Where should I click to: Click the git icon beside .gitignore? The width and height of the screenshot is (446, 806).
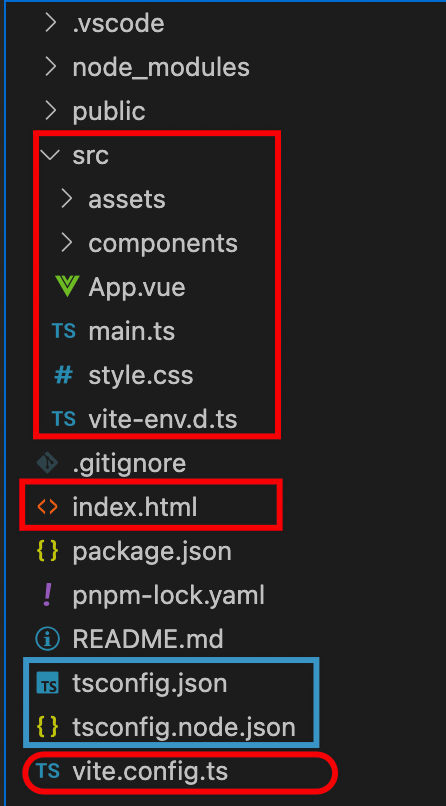click(x=47, y=464)
